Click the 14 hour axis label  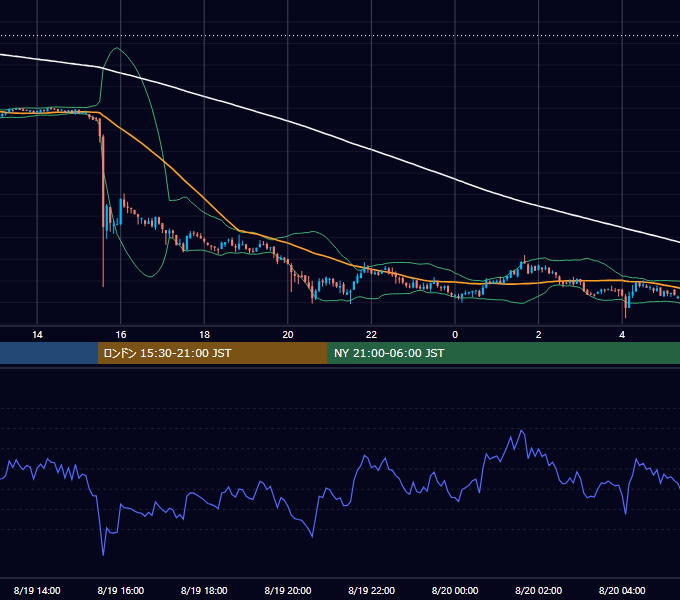pyautogui.click(x=37, y=335)
